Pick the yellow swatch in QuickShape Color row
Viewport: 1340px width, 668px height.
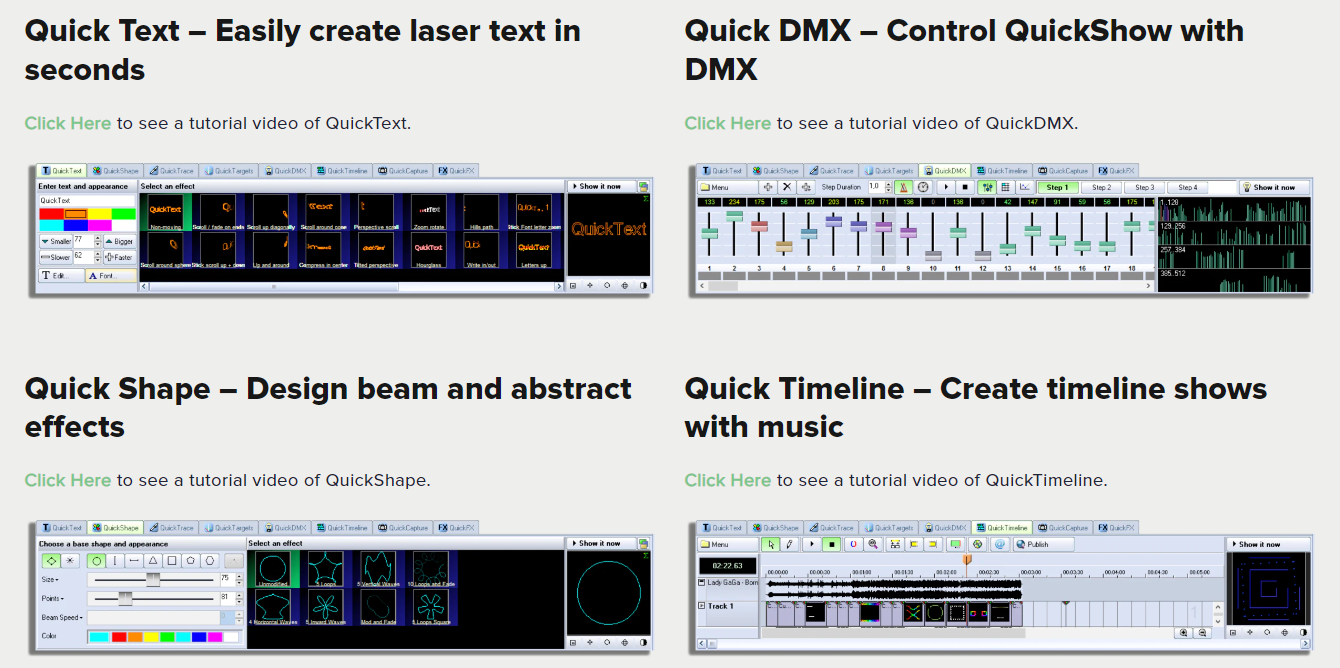[150, 636]
